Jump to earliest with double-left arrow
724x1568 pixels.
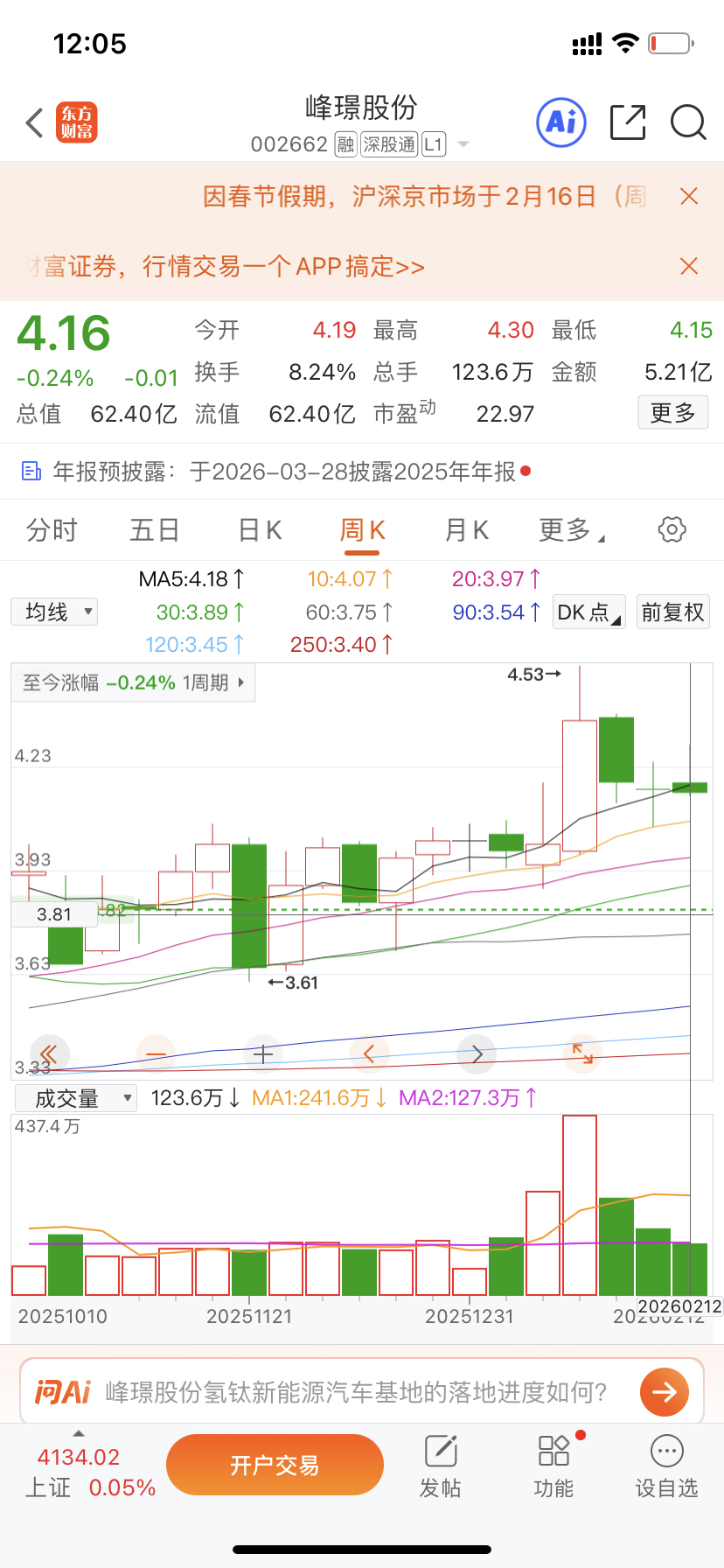pyautogui.click(x=49, y=1053)
